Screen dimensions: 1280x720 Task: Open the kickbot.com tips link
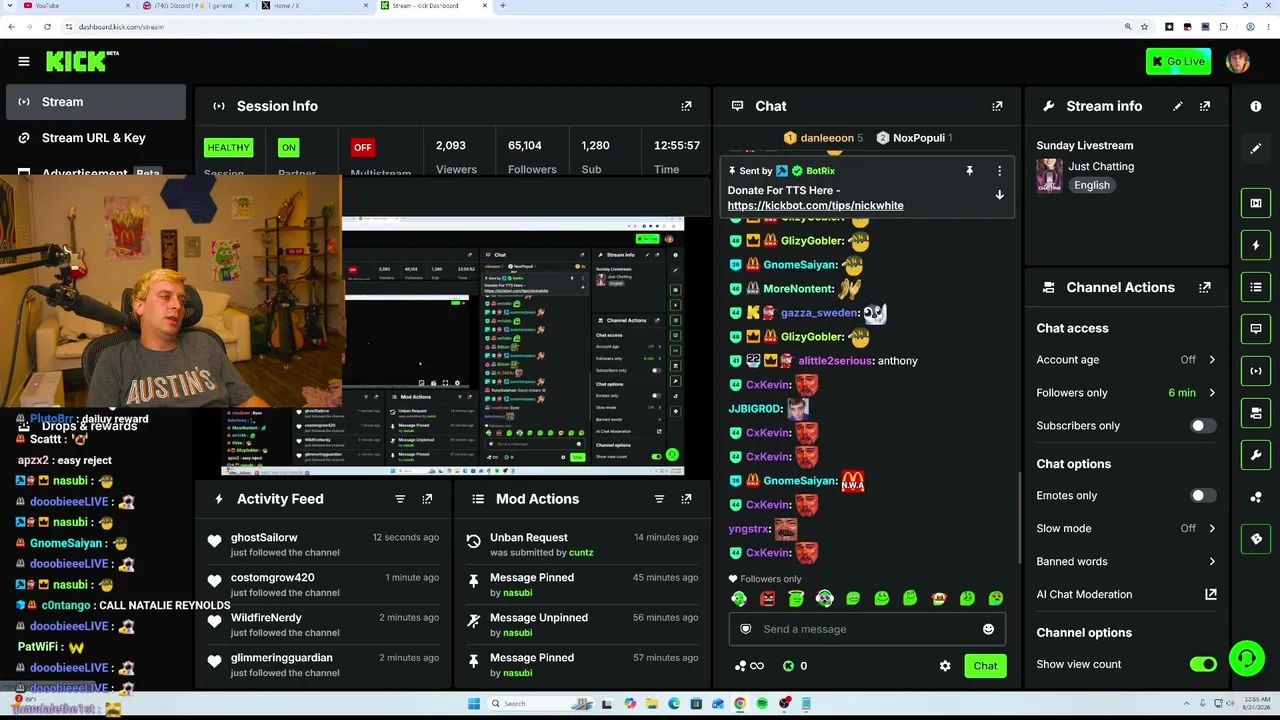[815, 206]
